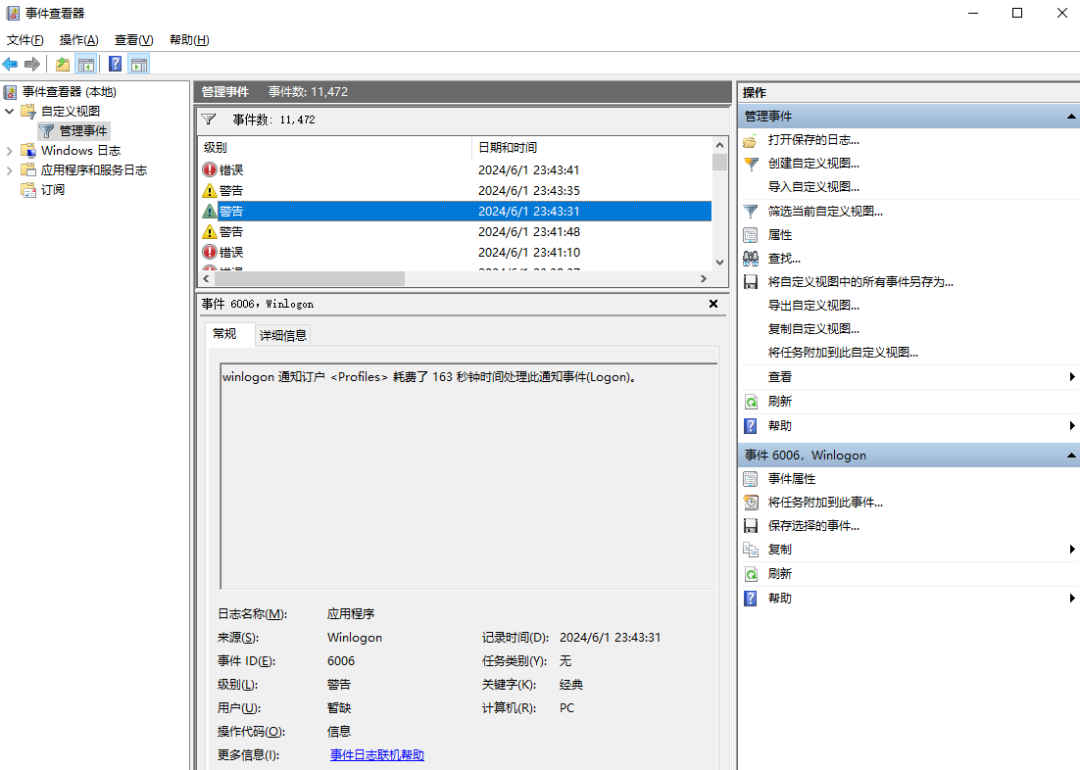The height and width of the screenshot is (770, 1080).
Task: Expand the 复制 submenu arrow
Action: tap(1072, 549)
